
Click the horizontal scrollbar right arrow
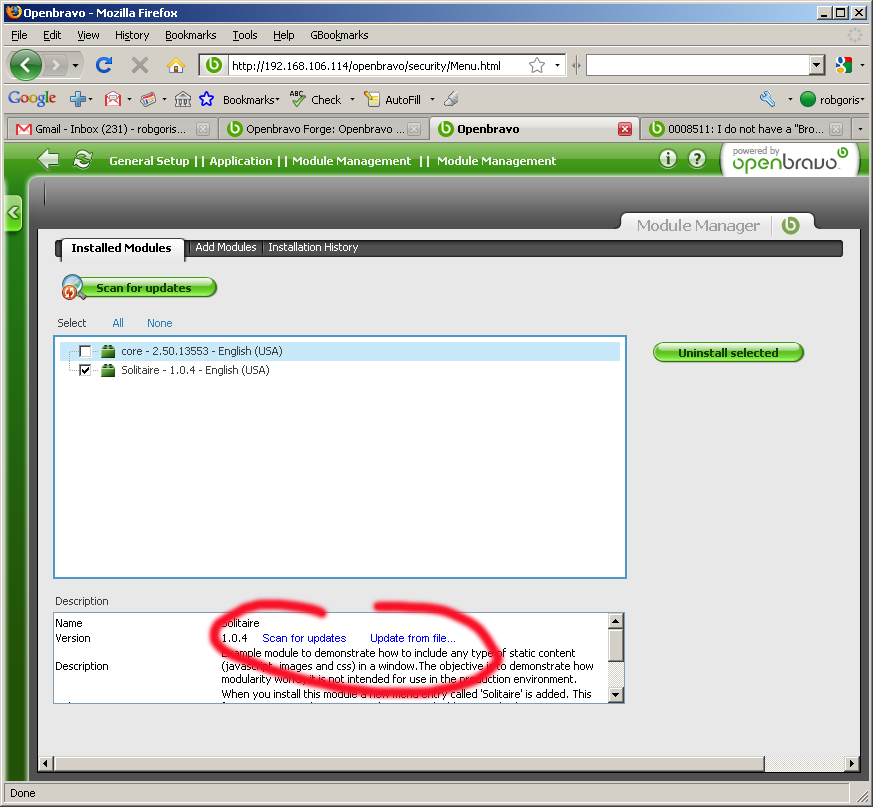[x=851, y=763]
